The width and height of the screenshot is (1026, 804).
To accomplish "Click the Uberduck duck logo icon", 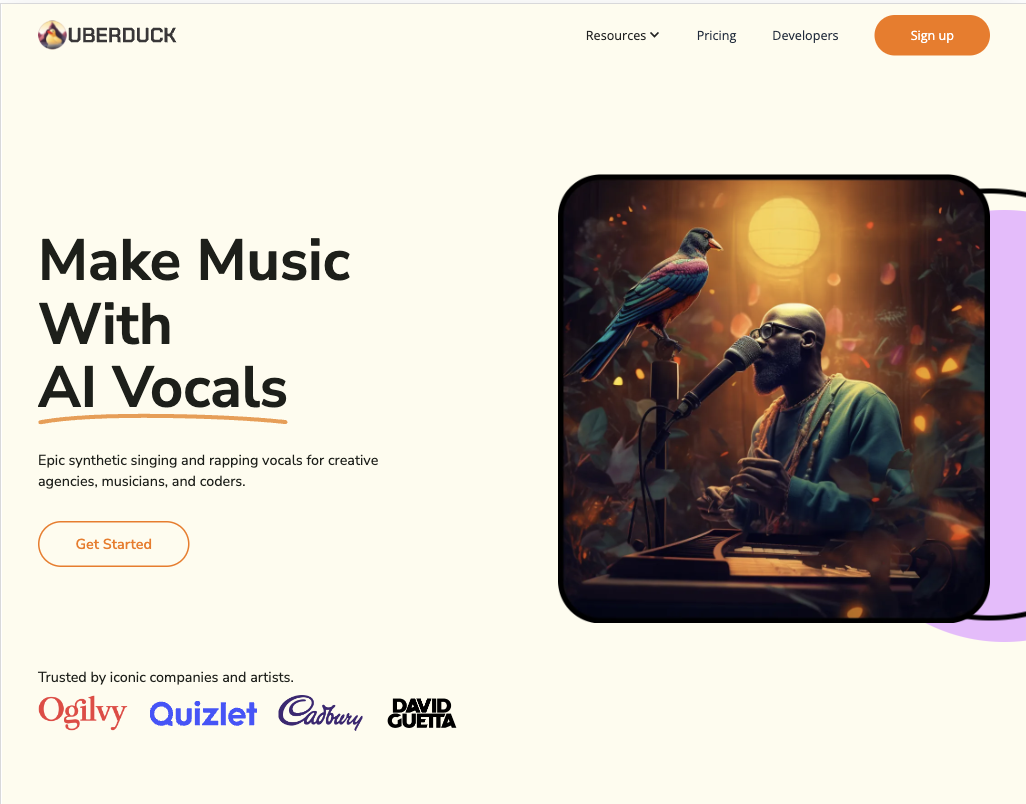I will click(x=52, y=35).
